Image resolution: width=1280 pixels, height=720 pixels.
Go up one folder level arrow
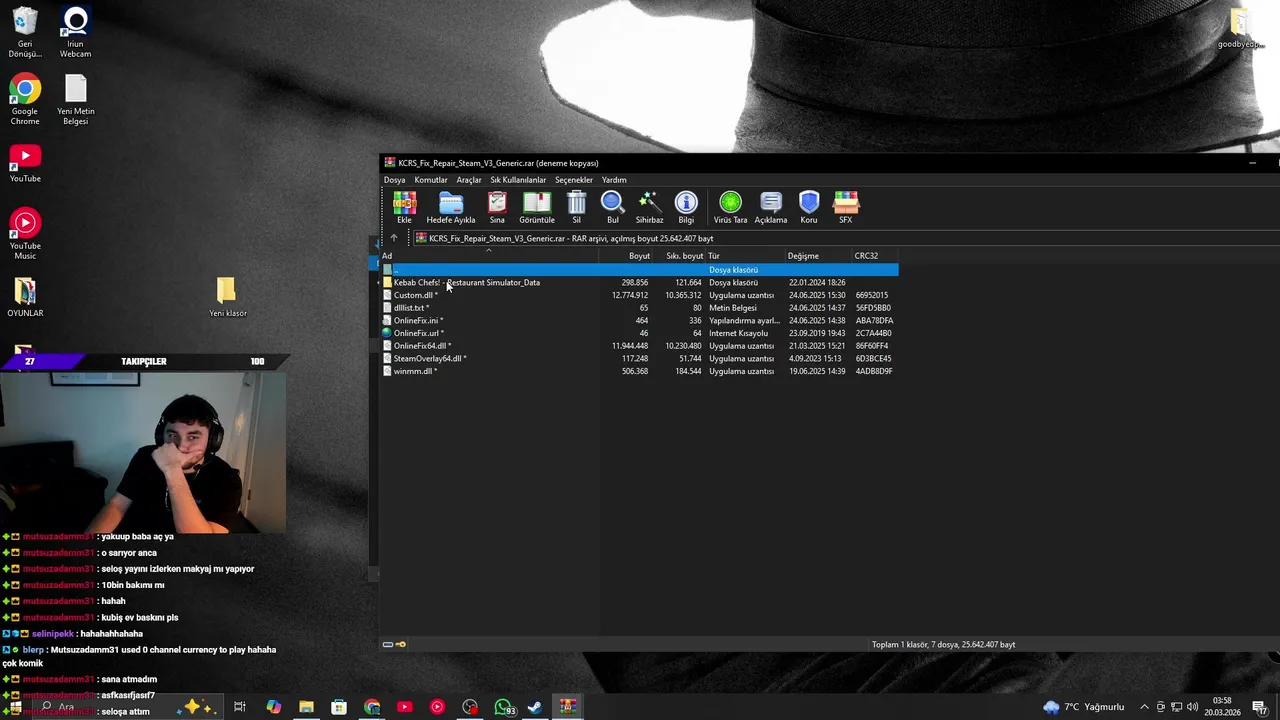pyautogui.click(x=394, y=238)
